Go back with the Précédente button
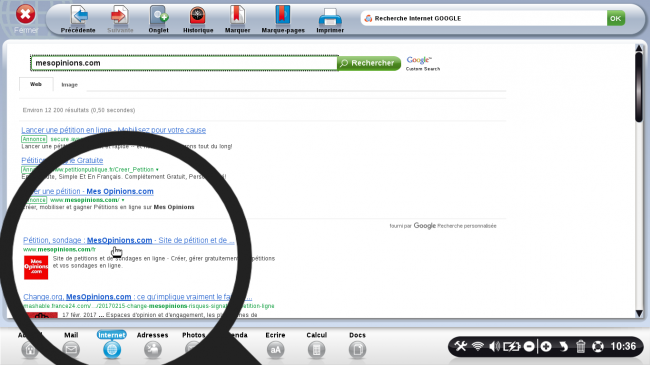This screenshot has width=650, height=365. click(x=78, y=19)
